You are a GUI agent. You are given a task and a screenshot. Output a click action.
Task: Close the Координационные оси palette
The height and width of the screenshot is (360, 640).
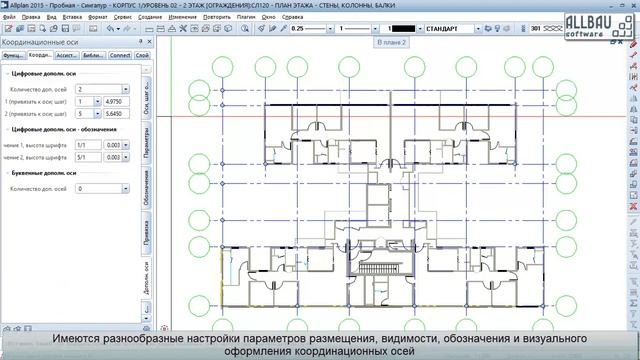(x=149, y=41)
